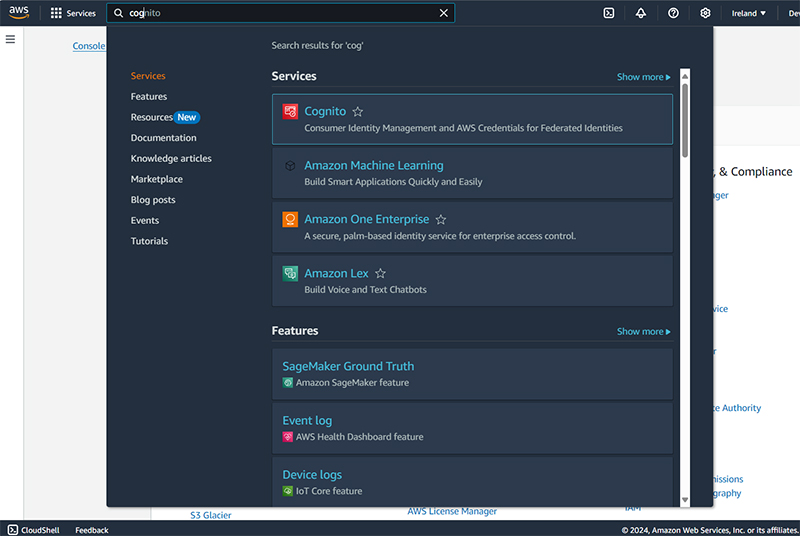Open the Amazon Lex link
Image resolution: width=800 pixels, height=536 pixels.
pyautogui.click(x=336, y=273)
